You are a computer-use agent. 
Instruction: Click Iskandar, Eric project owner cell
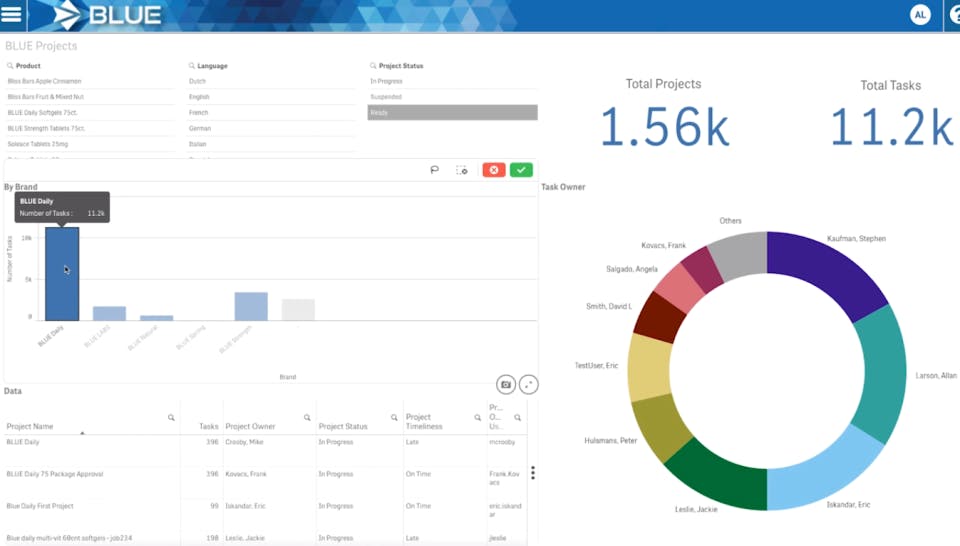tap(246, 506)
